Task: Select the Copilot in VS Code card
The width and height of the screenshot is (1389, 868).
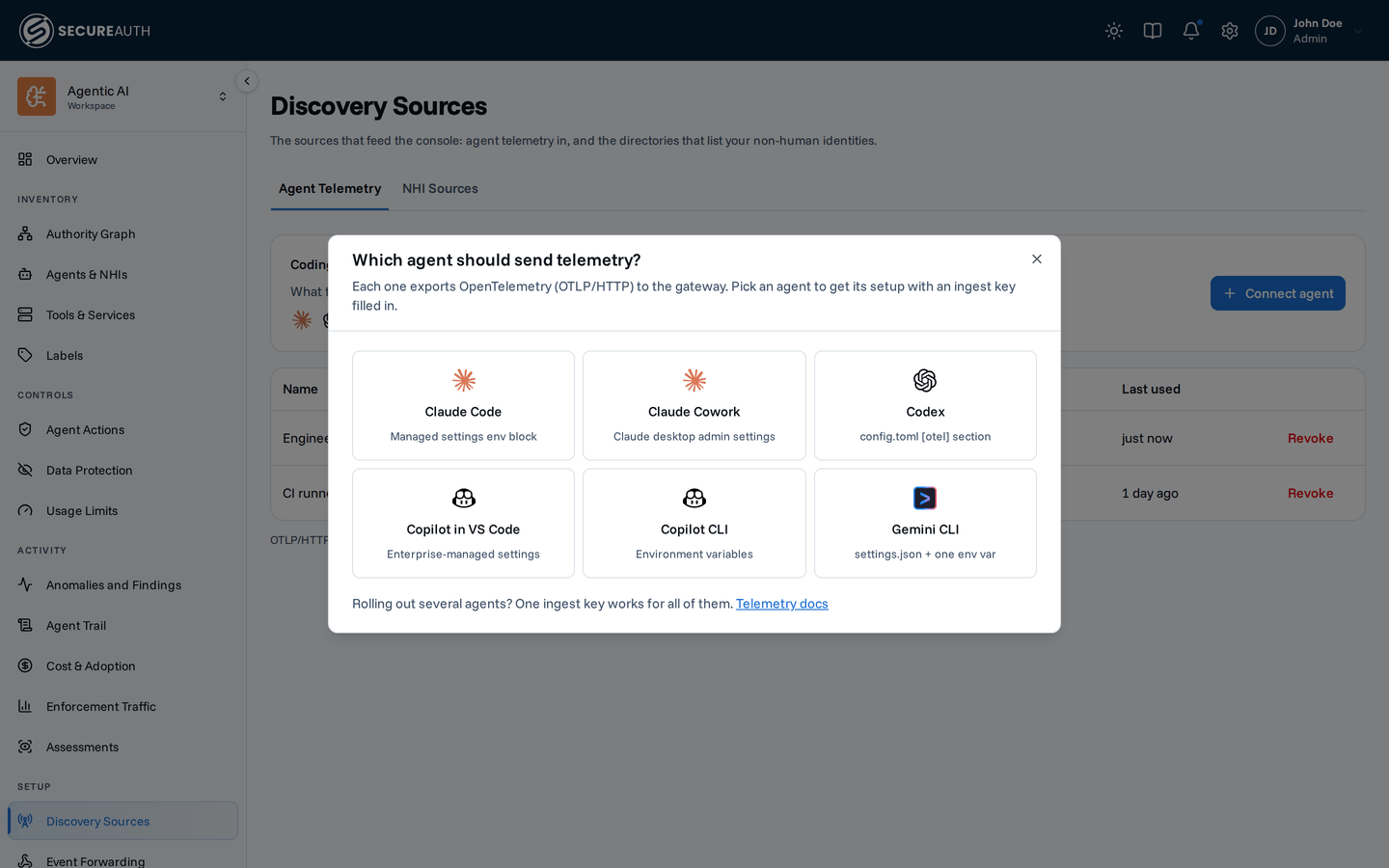Action: pos(463,524)
